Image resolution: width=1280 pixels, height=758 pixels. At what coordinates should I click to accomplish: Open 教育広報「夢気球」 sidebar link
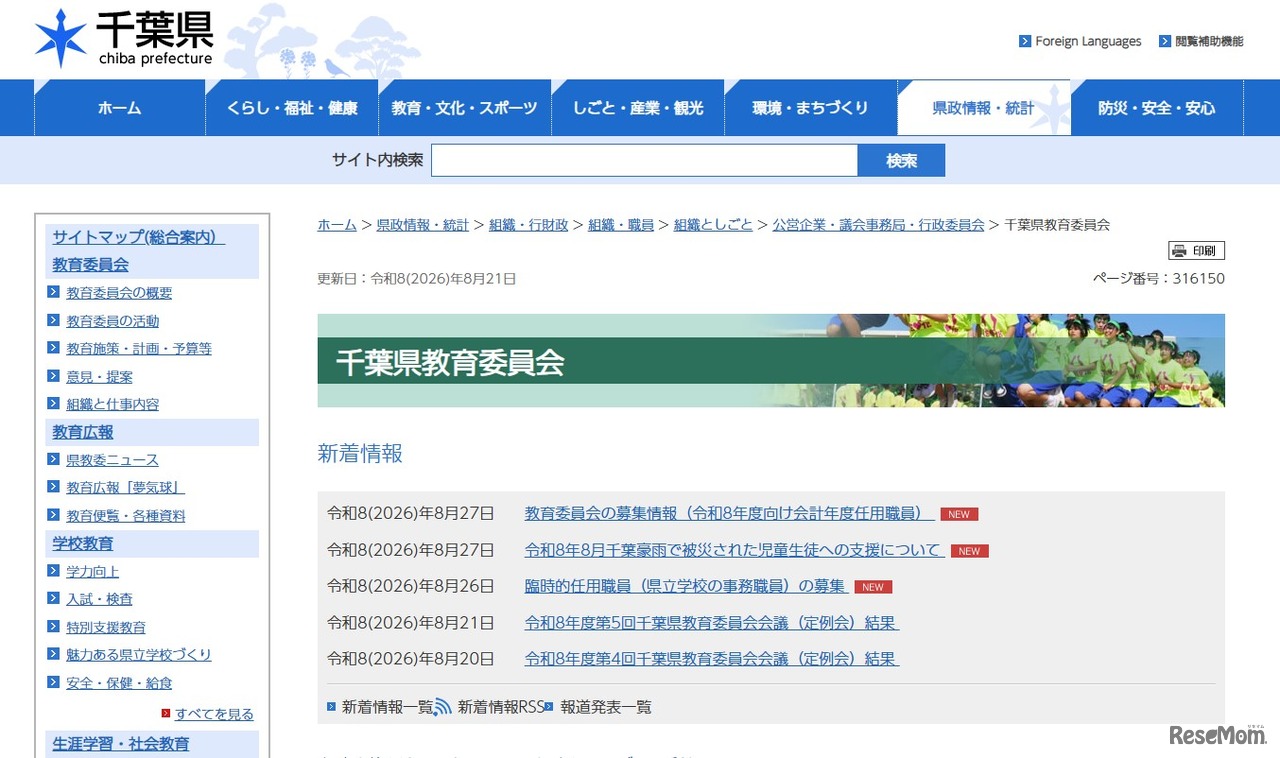(125, 488)
